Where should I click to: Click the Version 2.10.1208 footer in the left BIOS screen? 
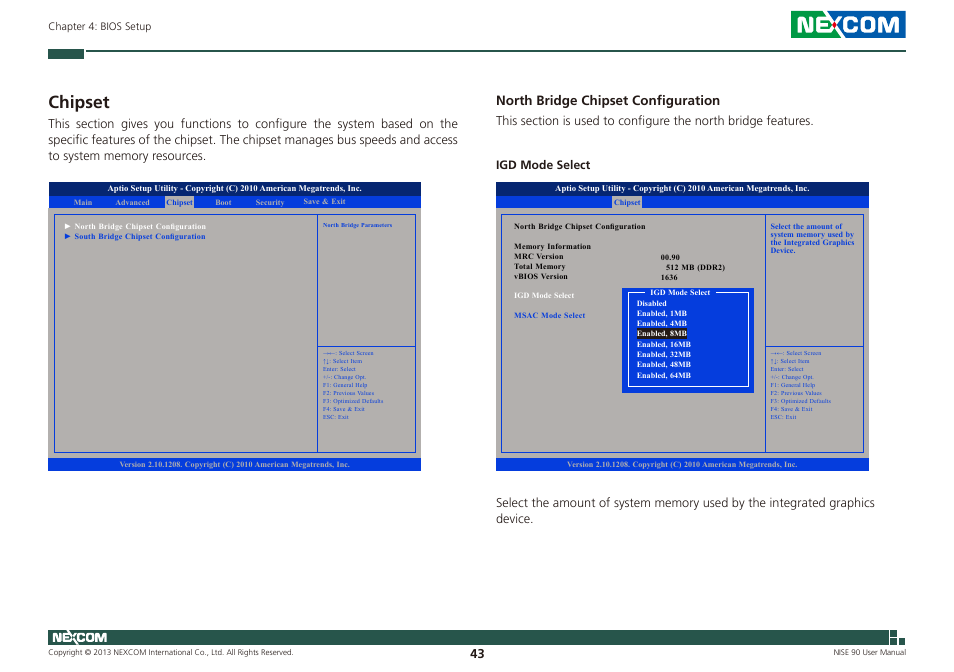(x=234, y=465)
